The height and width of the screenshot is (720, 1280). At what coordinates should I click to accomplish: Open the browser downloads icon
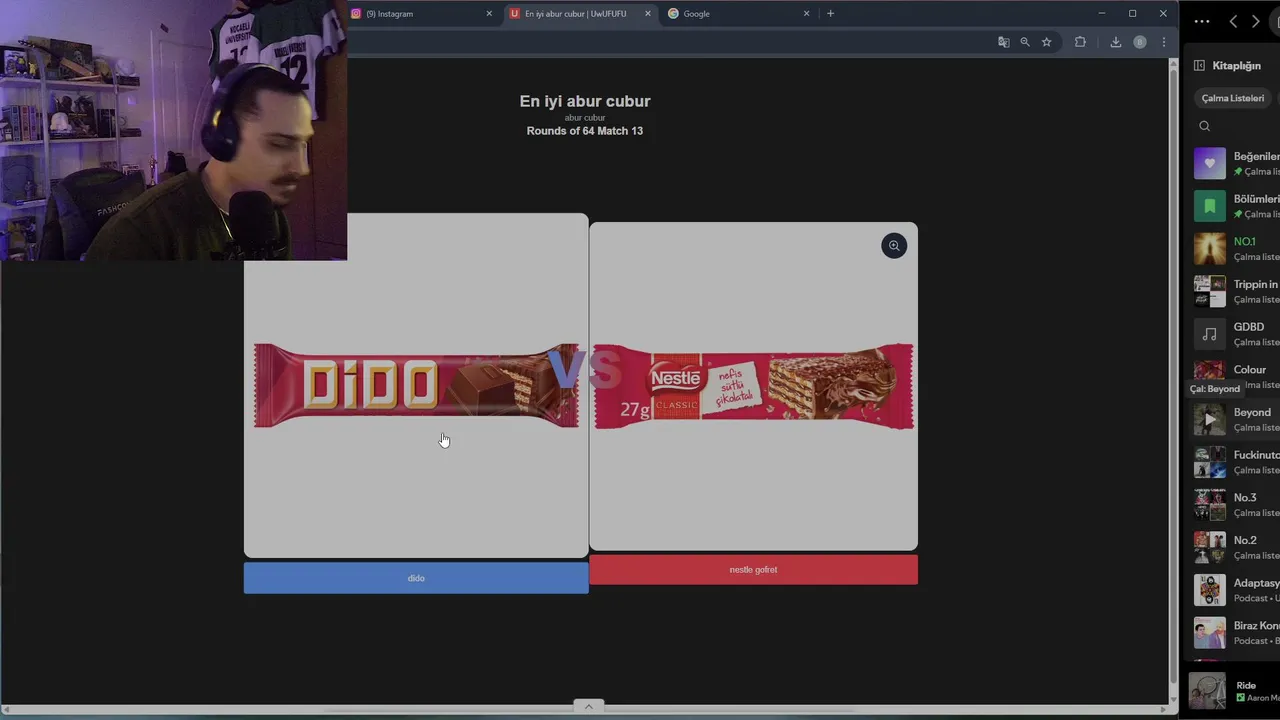point(1116,42)
